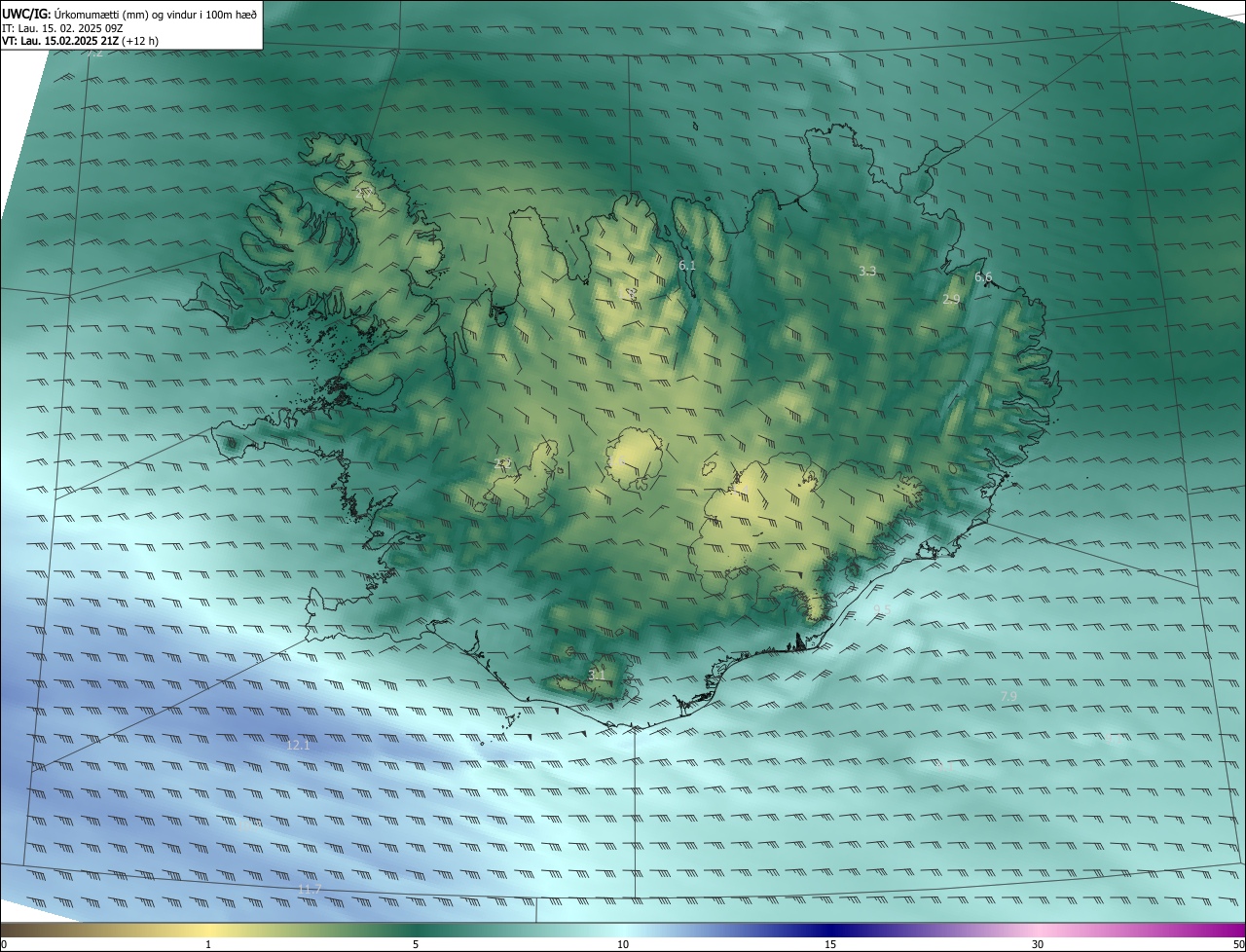Click the 6.6 value on the map
The height and width of the screenshot is (952, 1246).
click(983, 277)
